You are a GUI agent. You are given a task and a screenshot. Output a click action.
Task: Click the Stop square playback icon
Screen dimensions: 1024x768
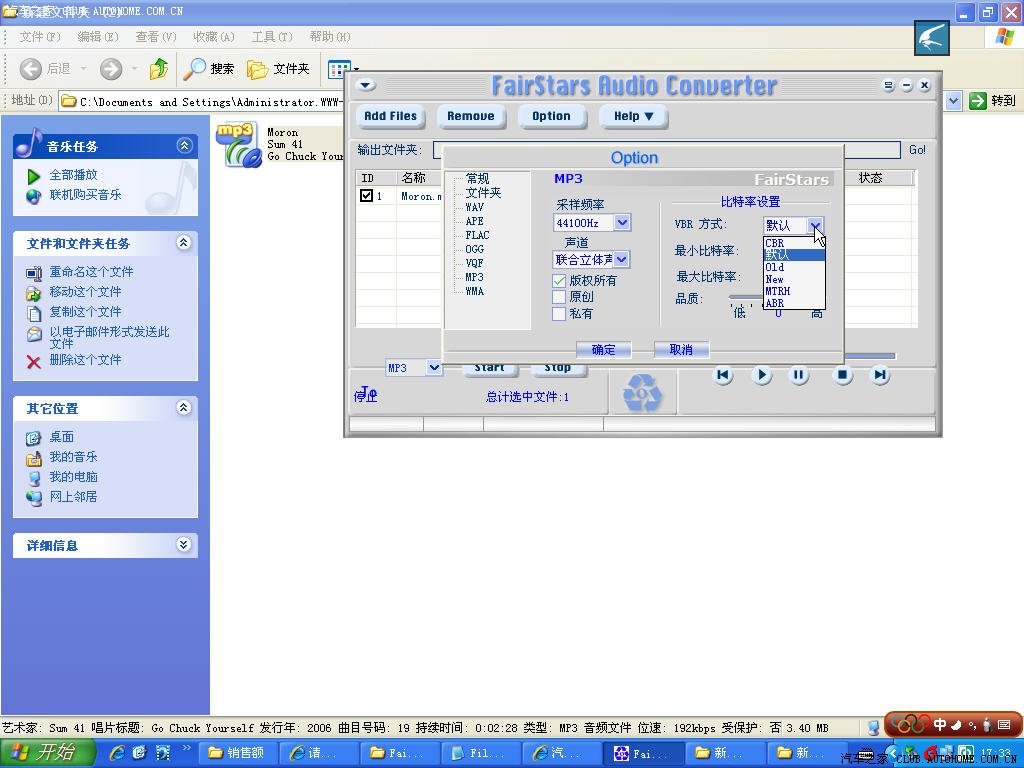(x=843, y=375)
